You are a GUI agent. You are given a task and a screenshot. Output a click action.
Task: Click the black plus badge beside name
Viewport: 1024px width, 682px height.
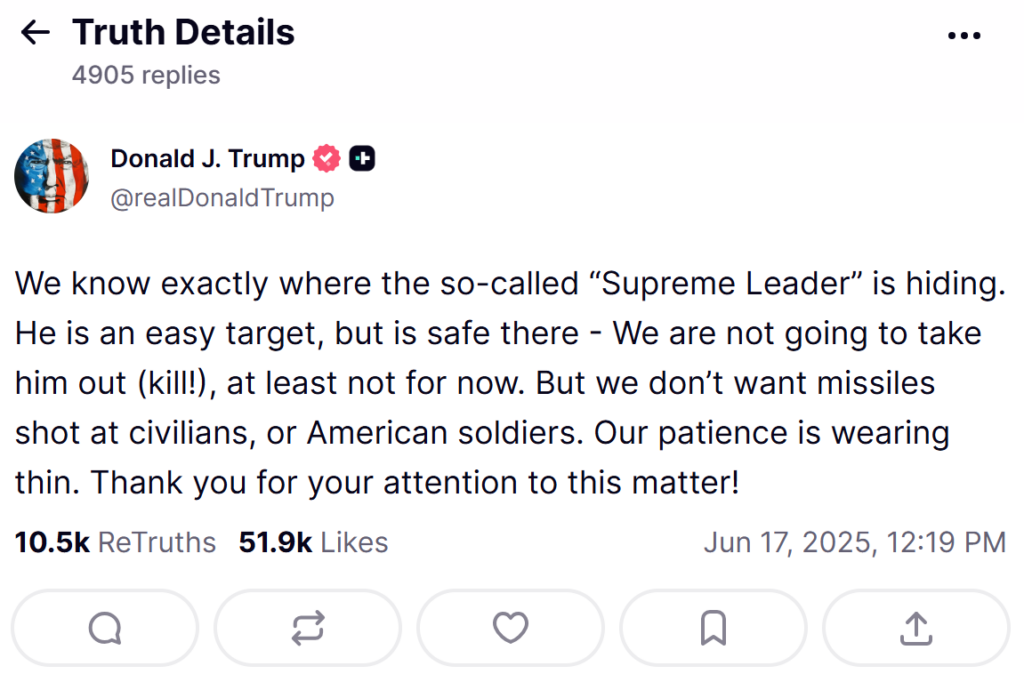point(363,158)
